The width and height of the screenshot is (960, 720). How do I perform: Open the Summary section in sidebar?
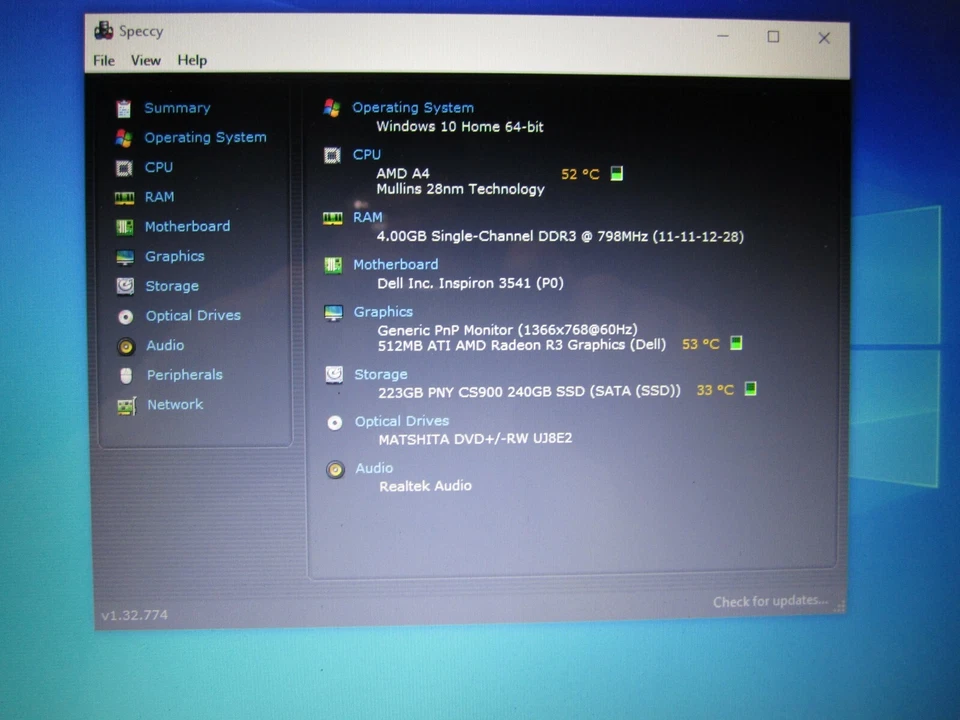pos(178,108)
